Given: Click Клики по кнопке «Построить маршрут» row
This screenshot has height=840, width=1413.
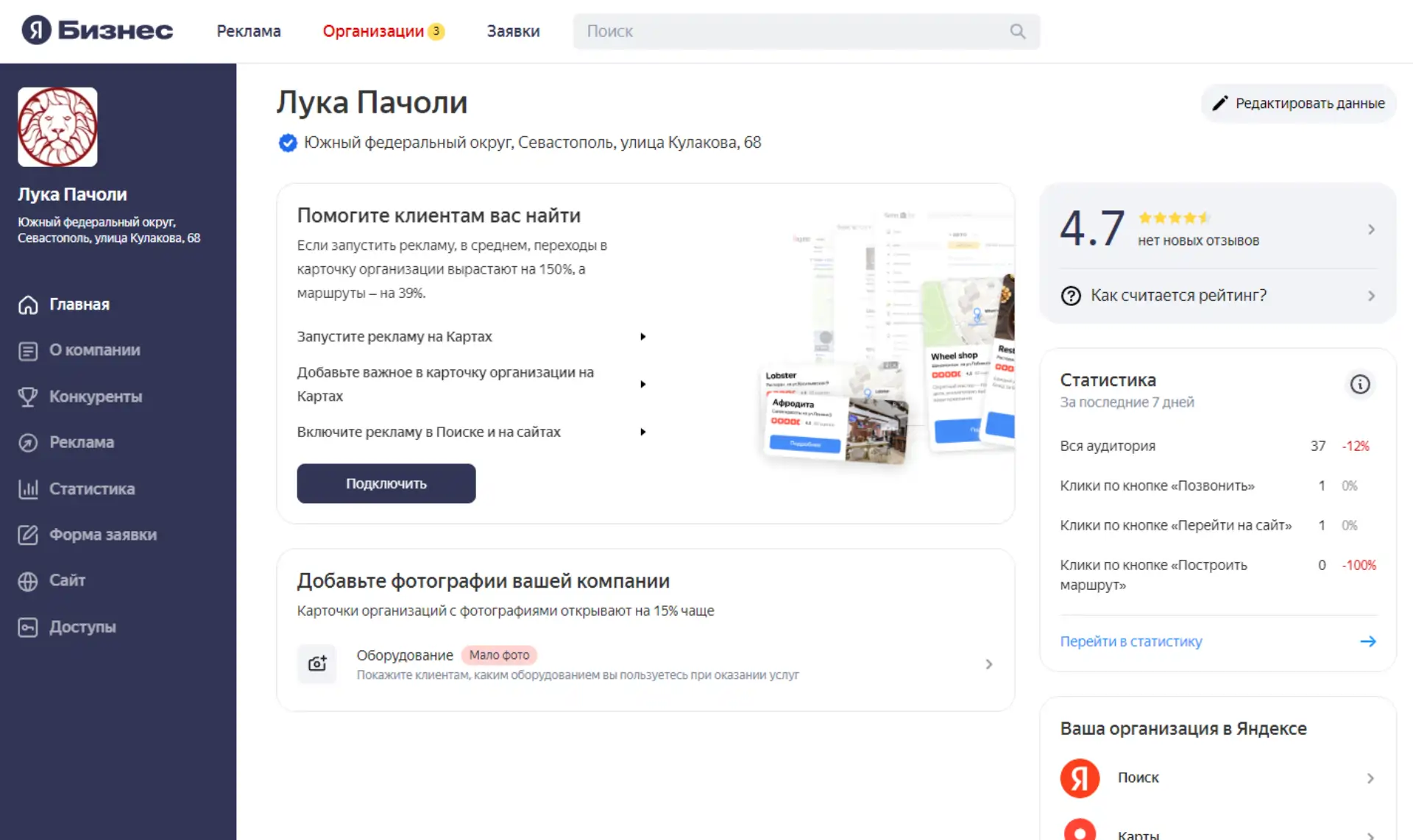Looking at the screenshot, I should [1218, 574].
